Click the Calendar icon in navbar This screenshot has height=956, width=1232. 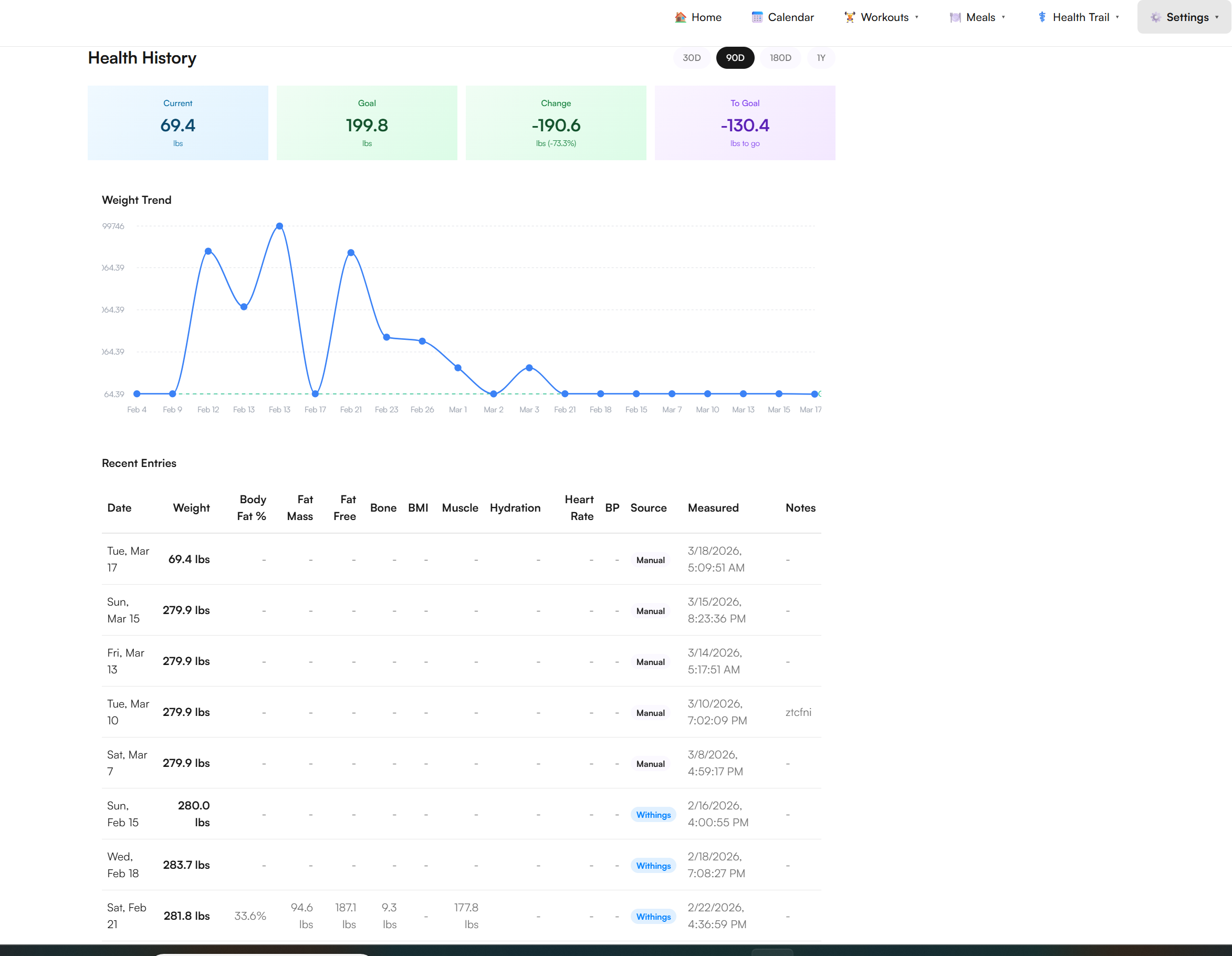click(x=757, y=17)
